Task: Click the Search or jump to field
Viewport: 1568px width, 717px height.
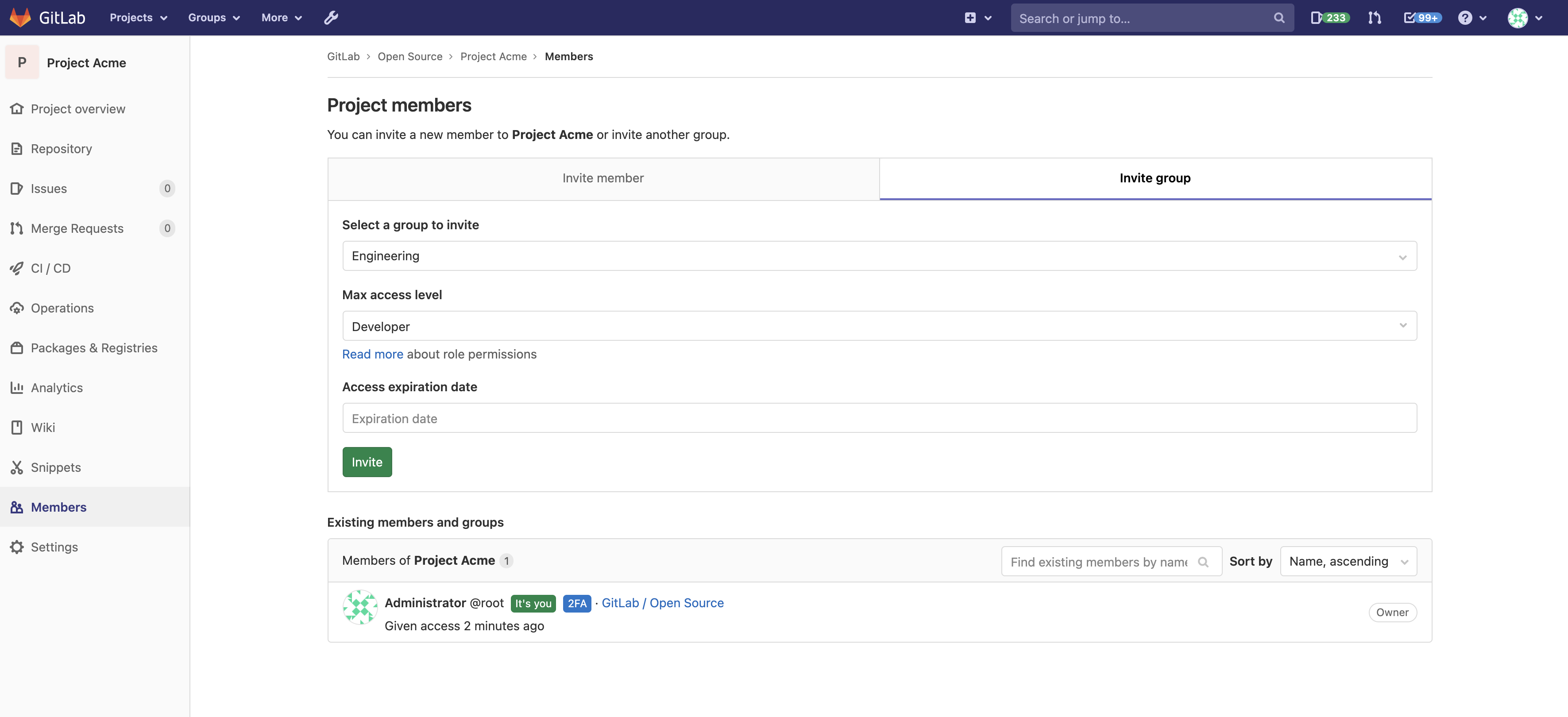Action: coord(1152,18)
